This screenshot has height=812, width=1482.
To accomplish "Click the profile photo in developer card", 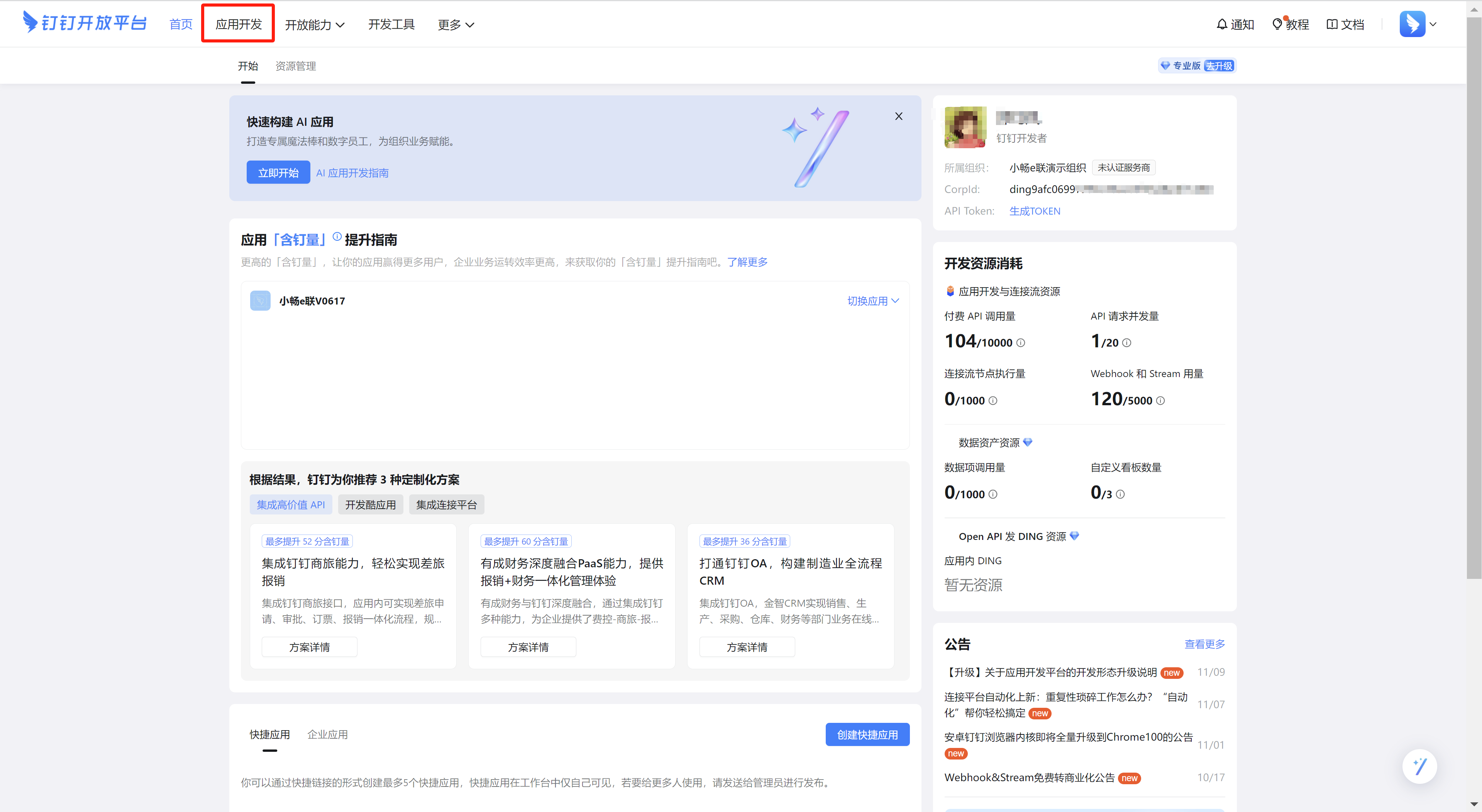I will [x=965, y=127].
